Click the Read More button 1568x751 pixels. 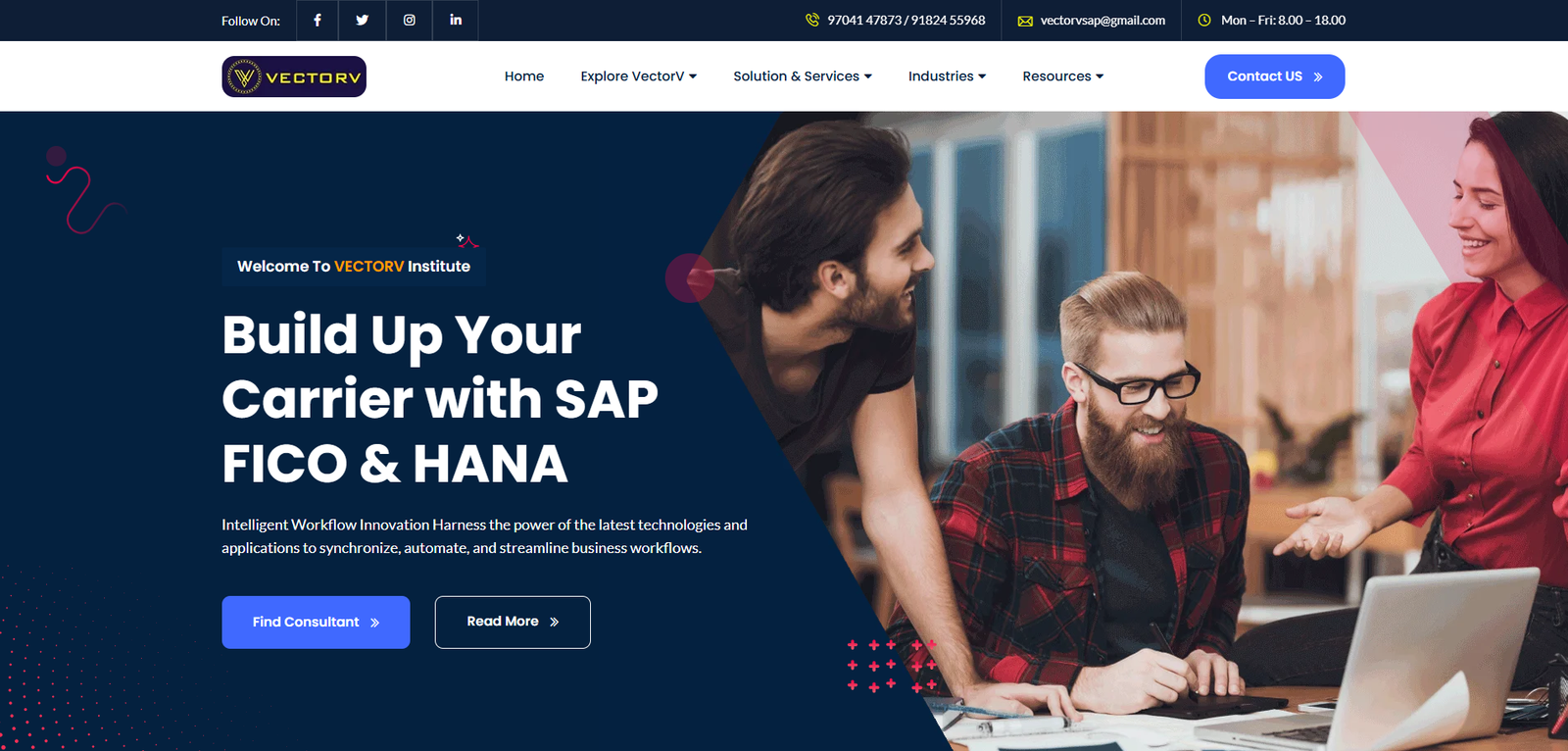[513, 622]
